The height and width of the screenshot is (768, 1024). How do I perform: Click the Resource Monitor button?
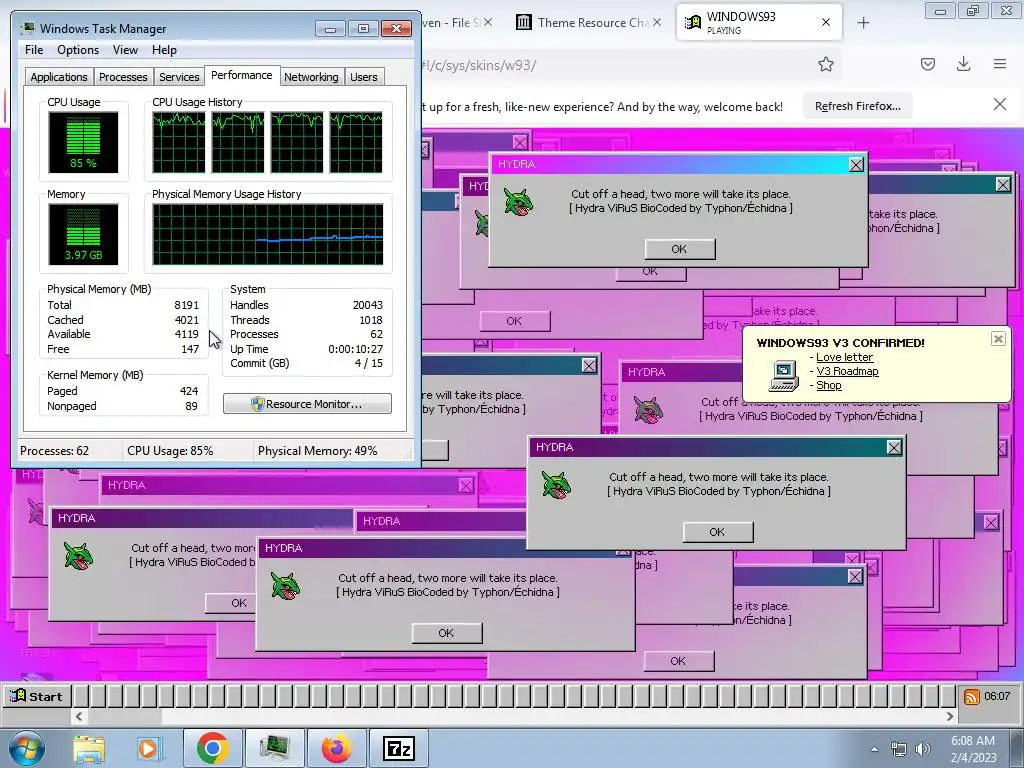click(307, 404)
